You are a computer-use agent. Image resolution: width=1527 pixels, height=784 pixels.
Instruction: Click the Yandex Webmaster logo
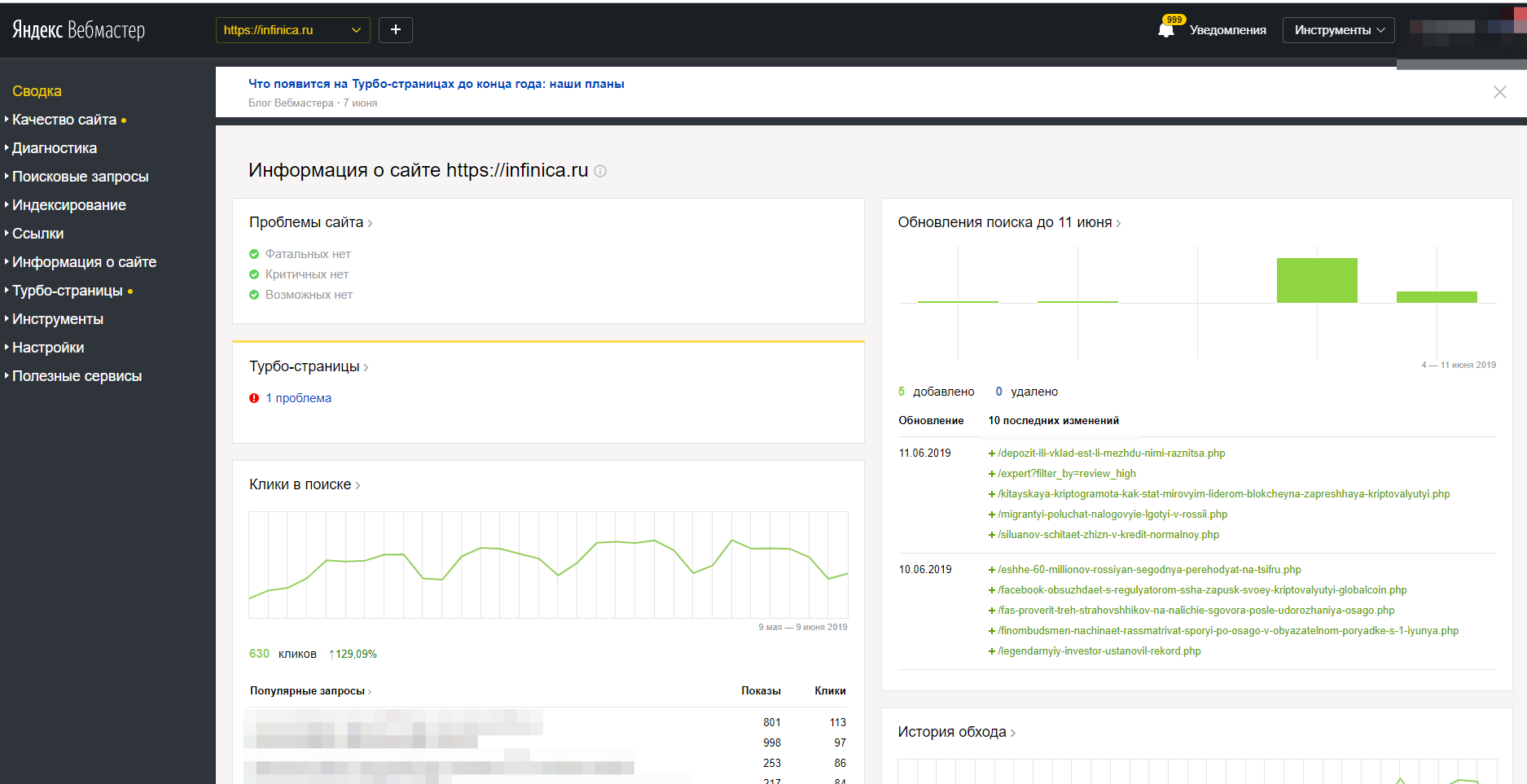click(78, 30)
